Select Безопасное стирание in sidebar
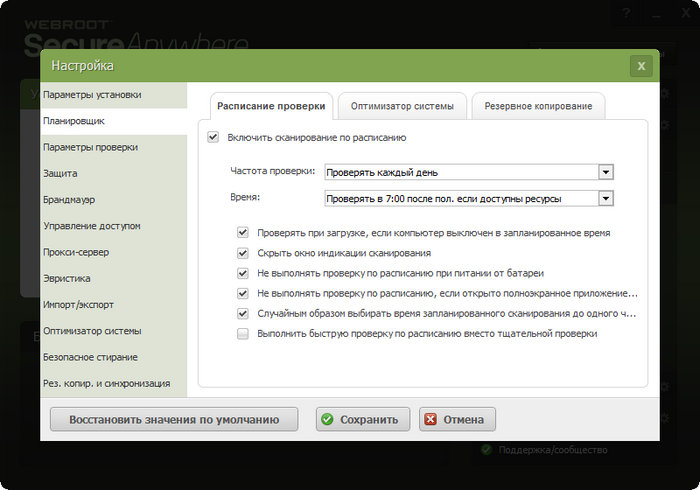 pos(113,357)
